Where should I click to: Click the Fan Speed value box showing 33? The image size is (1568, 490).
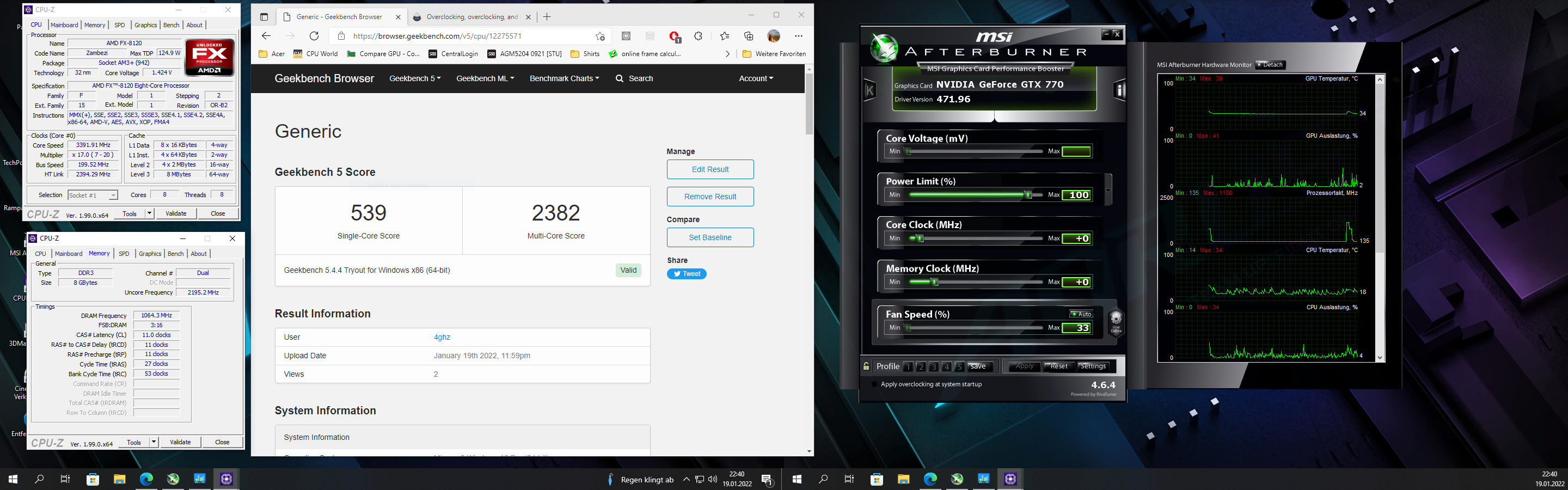[x=1076, y=328]
